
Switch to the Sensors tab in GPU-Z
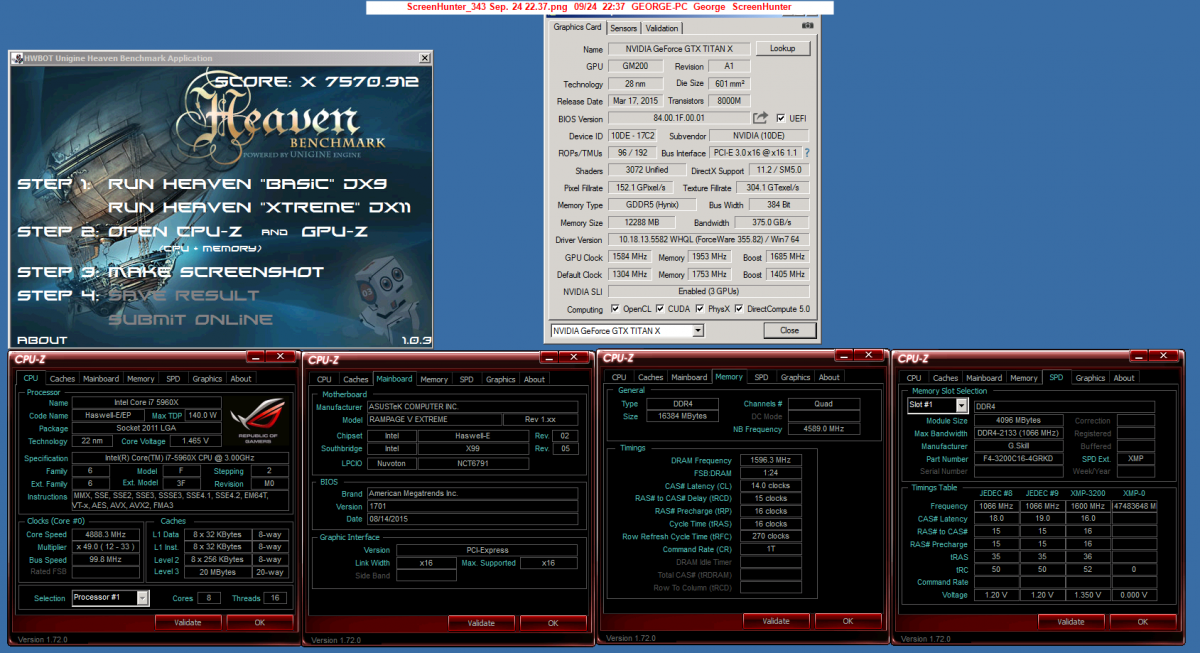(623, 28)
